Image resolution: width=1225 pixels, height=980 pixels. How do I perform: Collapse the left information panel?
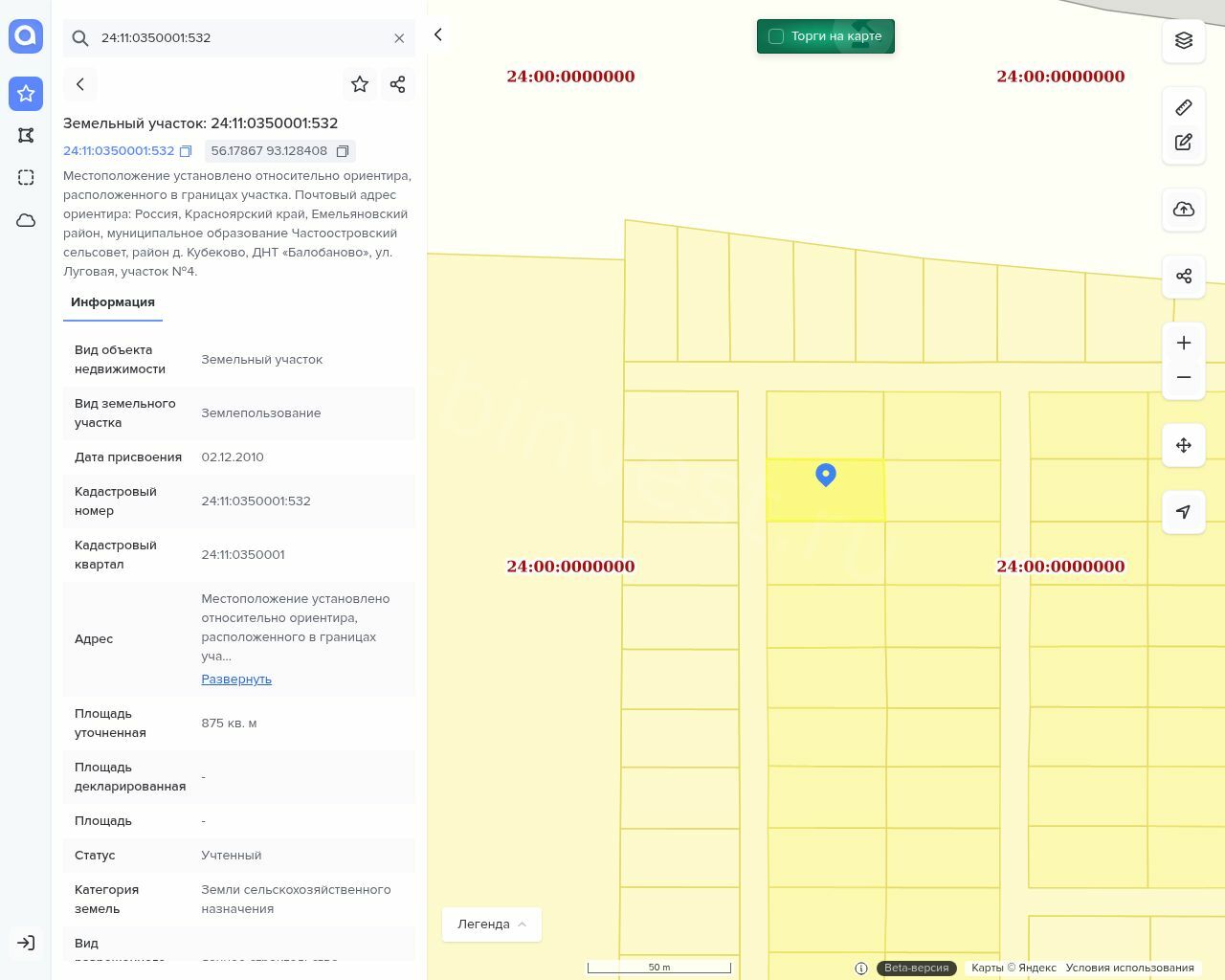438,35
